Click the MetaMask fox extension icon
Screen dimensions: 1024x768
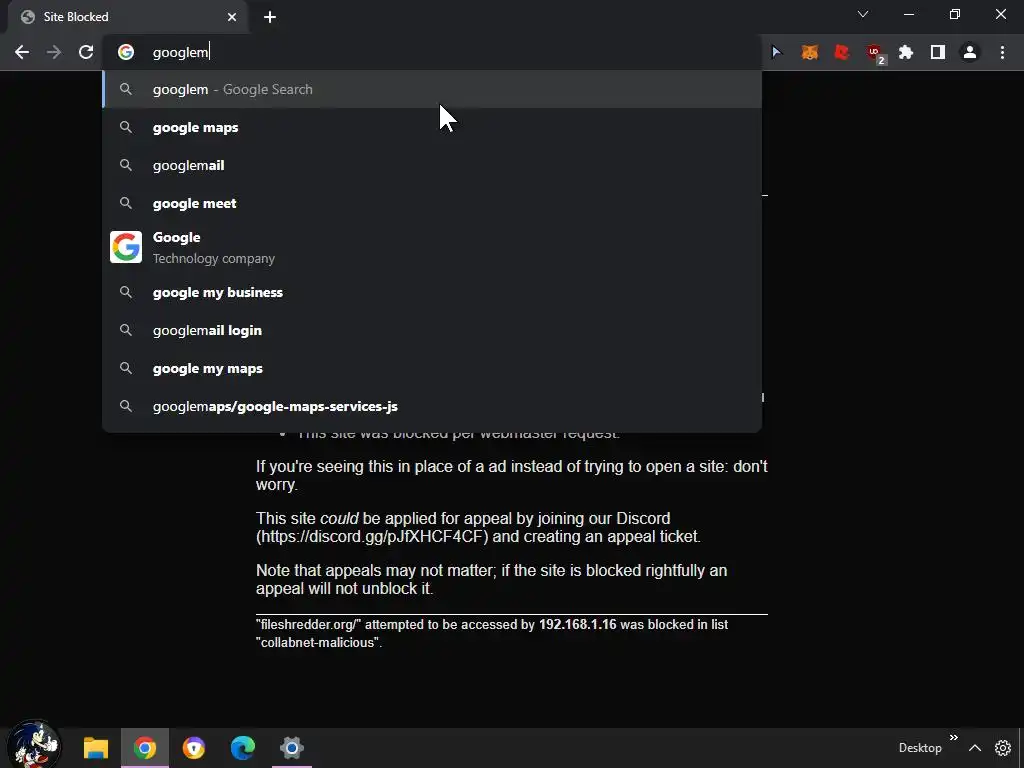pyautogui.click(x=810, y=52)
